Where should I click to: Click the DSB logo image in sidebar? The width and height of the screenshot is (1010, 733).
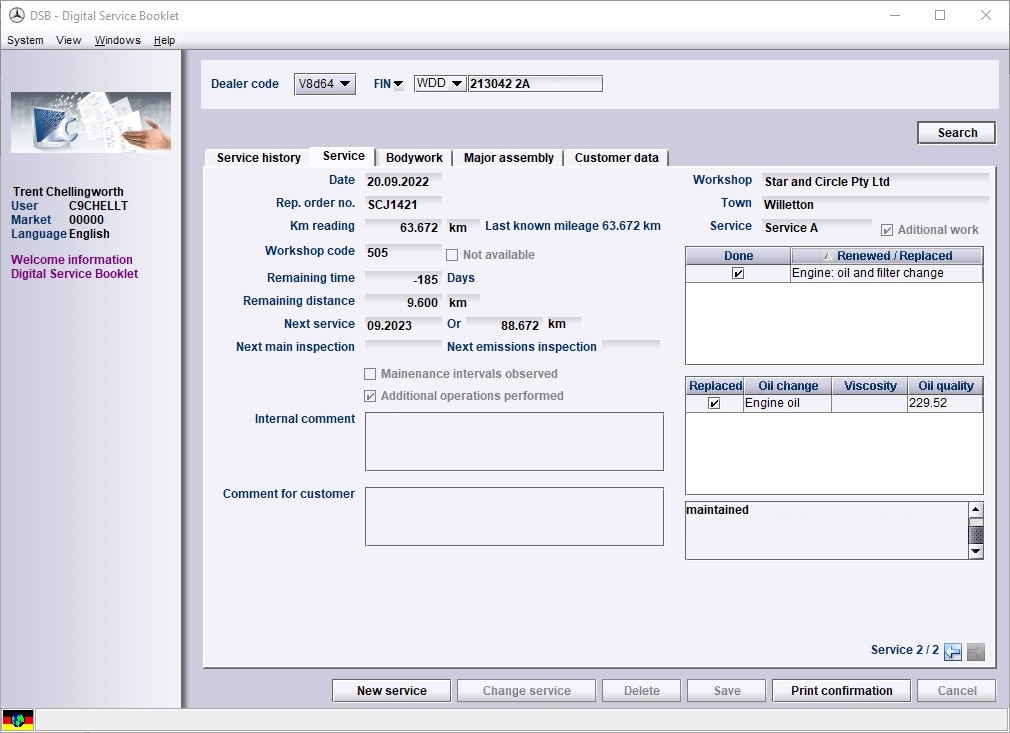pos(91,122)
